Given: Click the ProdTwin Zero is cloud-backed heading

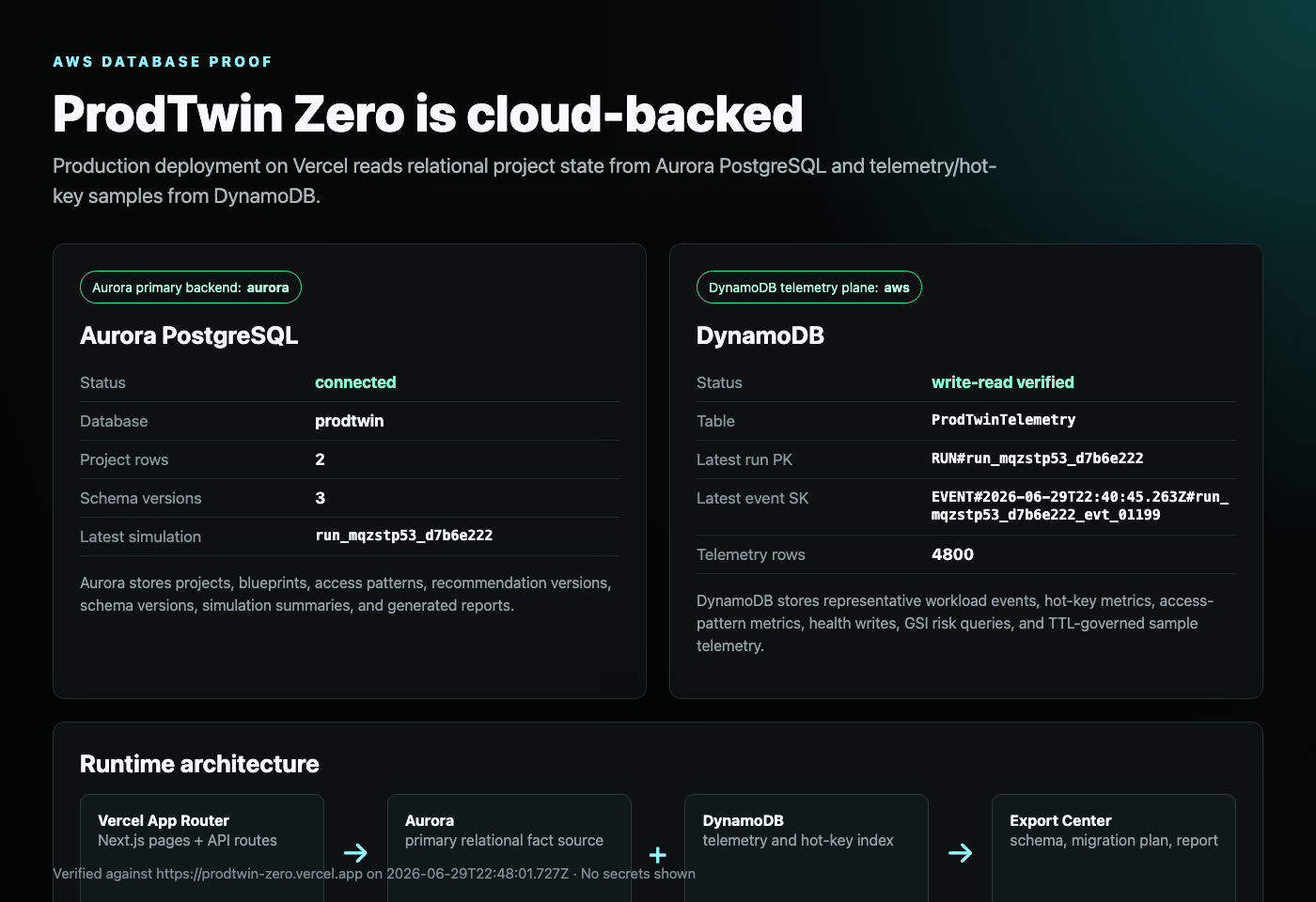Looking at the screenshot, I should point(428,115).
